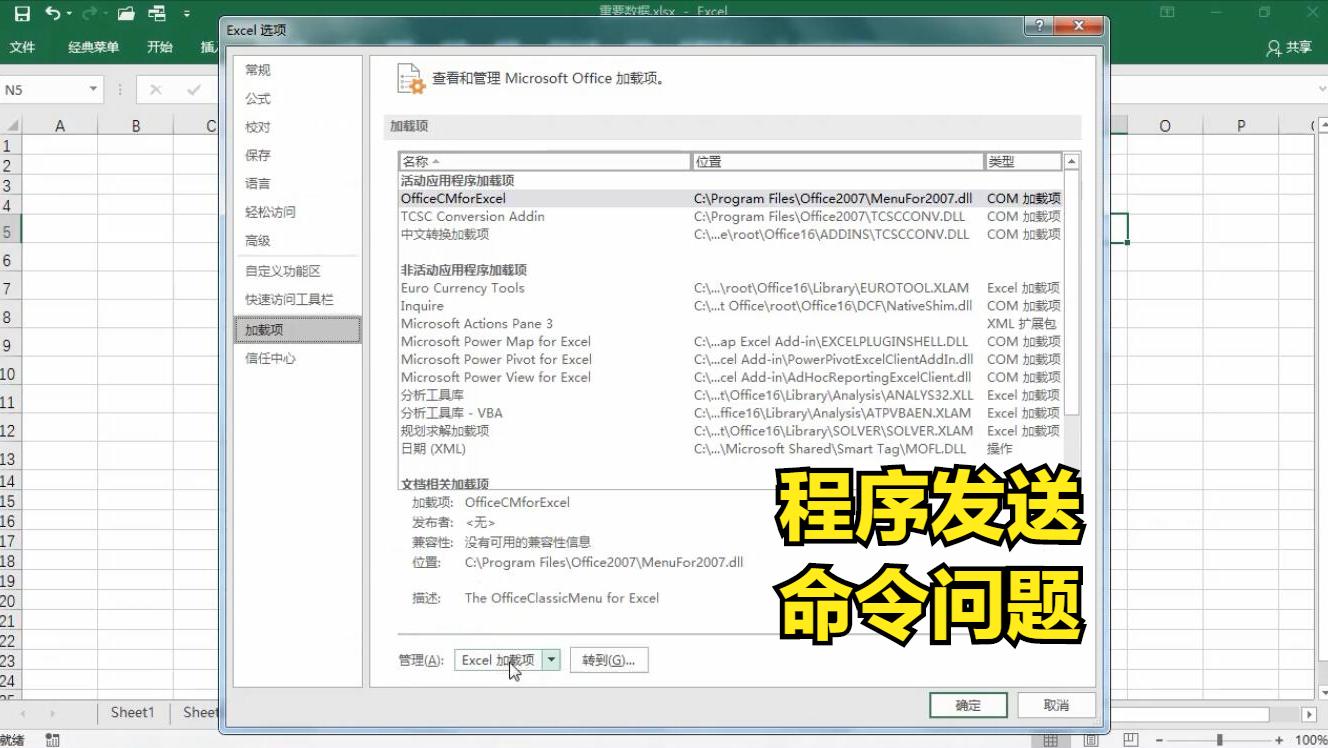Select Page Layout view icon
The width and height of the screenshot is (1328, 748).
tap(1089, 738)
